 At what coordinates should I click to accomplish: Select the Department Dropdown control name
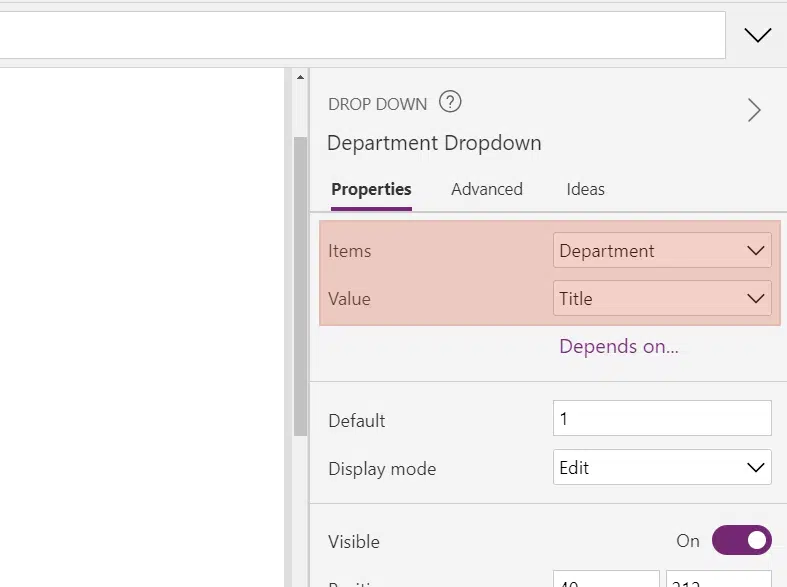[x=434, y=143]
